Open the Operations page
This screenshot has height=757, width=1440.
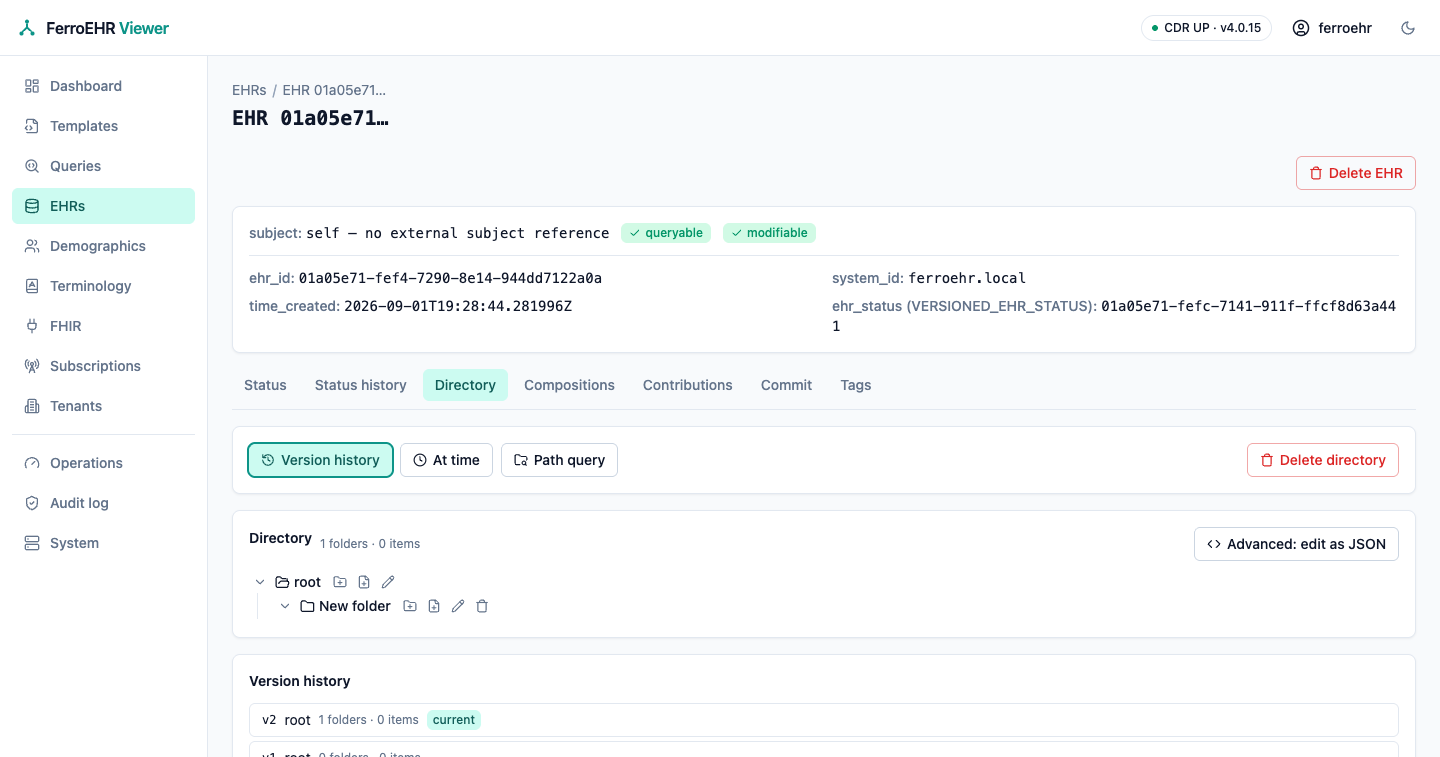[x=103, y=463]
